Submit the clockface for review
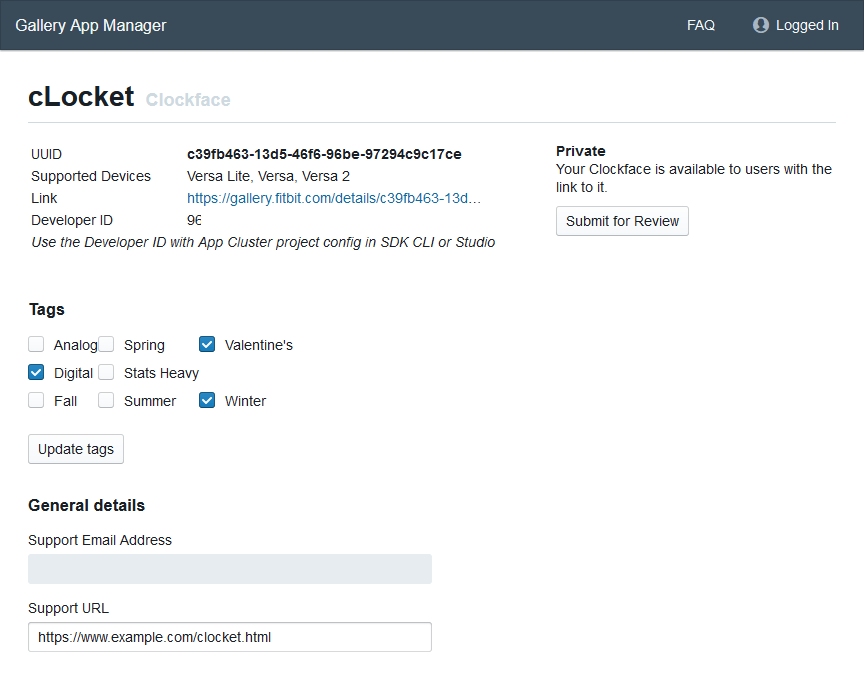 [622, 221]
